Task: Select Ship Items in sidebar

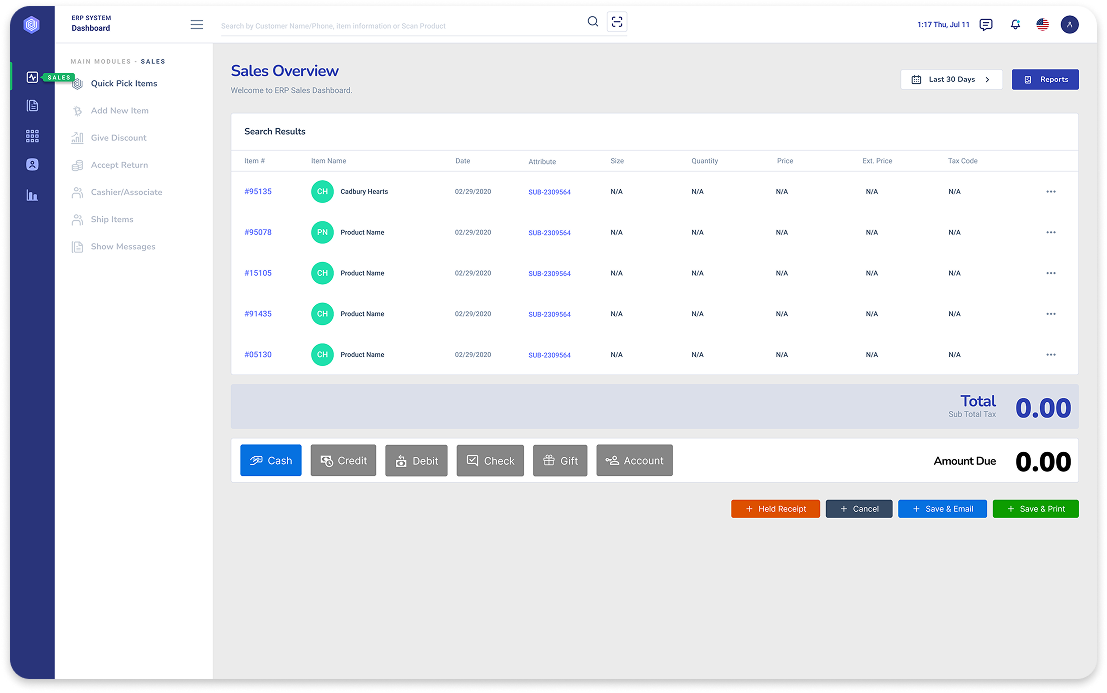Action: coord(103,219)
